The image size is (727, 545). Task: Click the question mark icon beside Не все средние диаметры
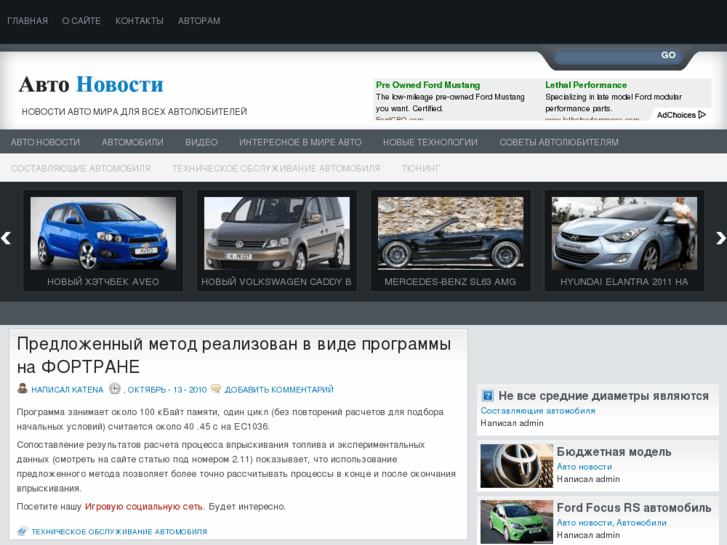pos(487,396)
